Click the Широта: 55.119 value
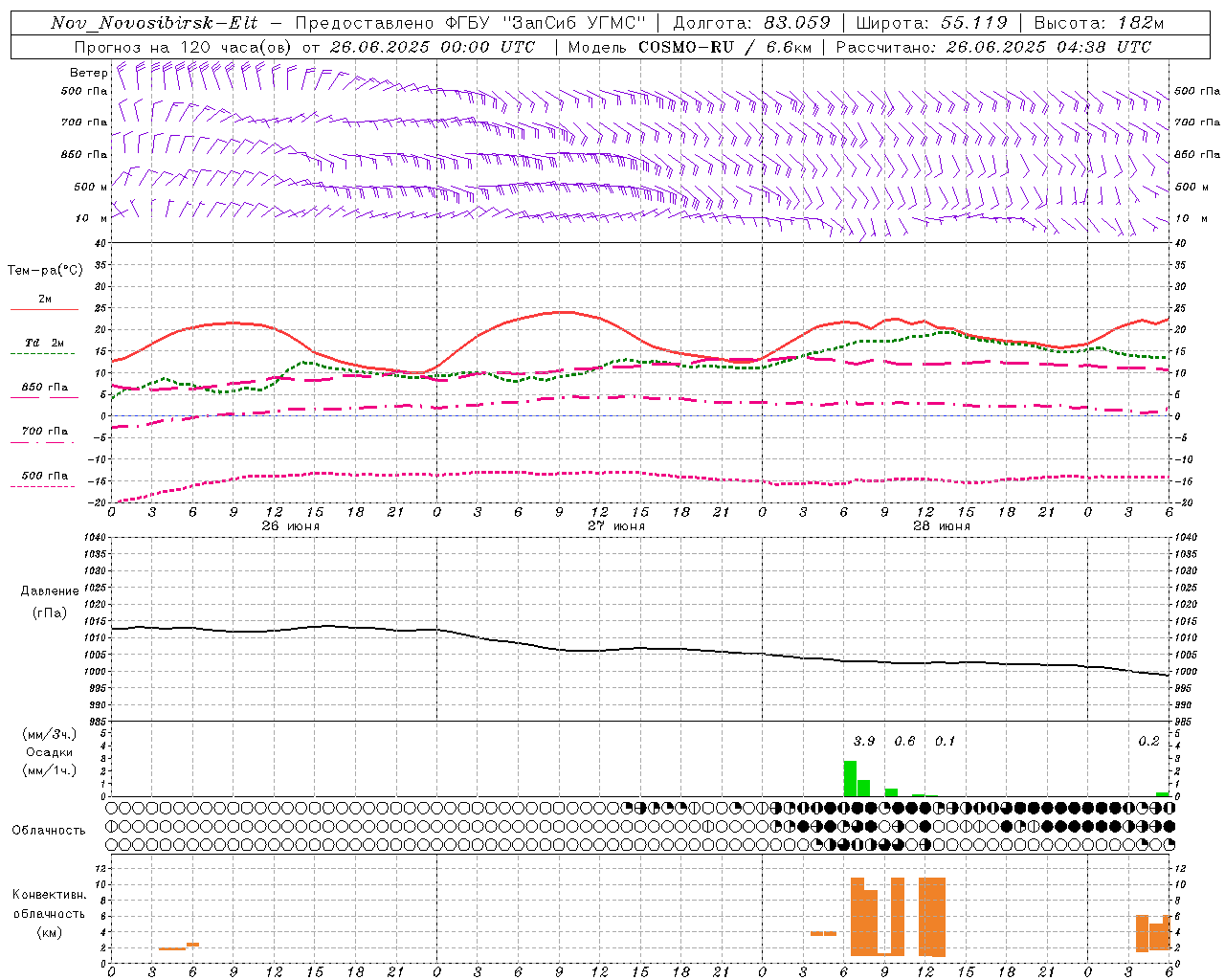 click(x=931, y=23)
